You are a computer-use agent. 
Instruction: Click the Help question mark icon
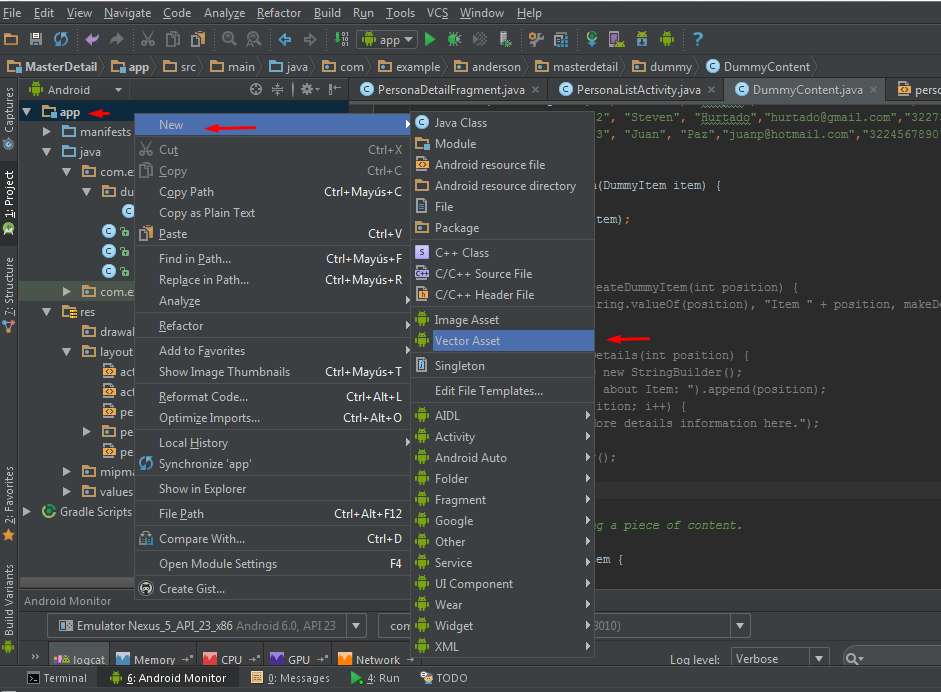click(697, 40)
